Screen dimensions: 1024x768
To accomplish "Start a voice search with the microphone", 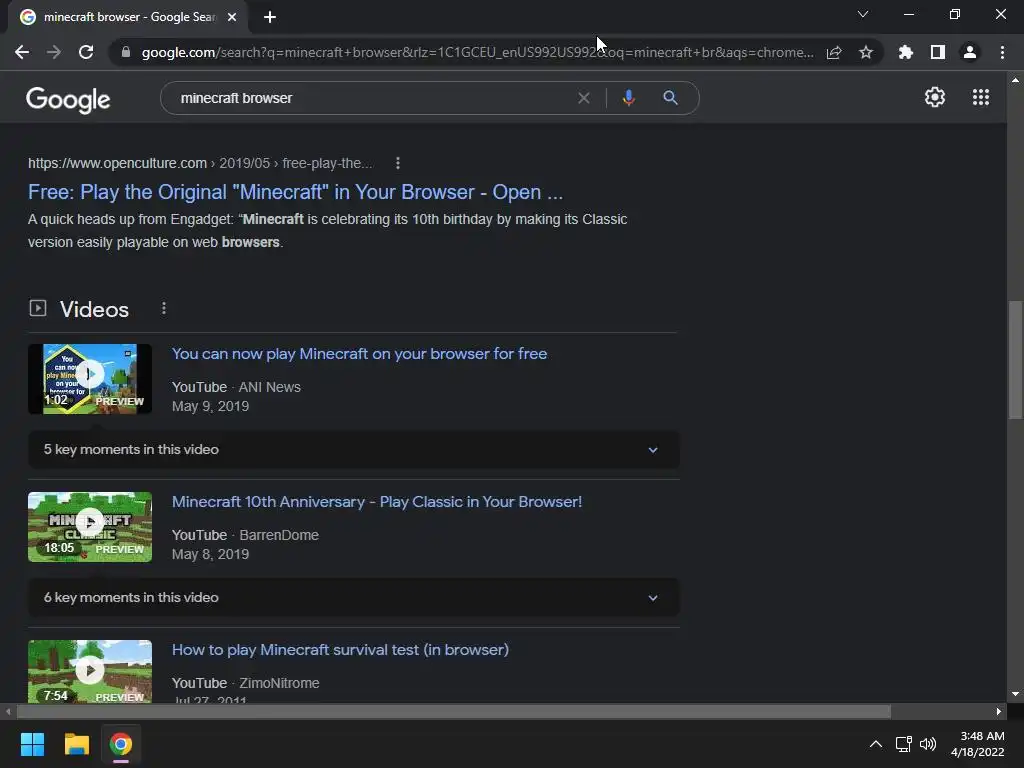I will point(628,98).
